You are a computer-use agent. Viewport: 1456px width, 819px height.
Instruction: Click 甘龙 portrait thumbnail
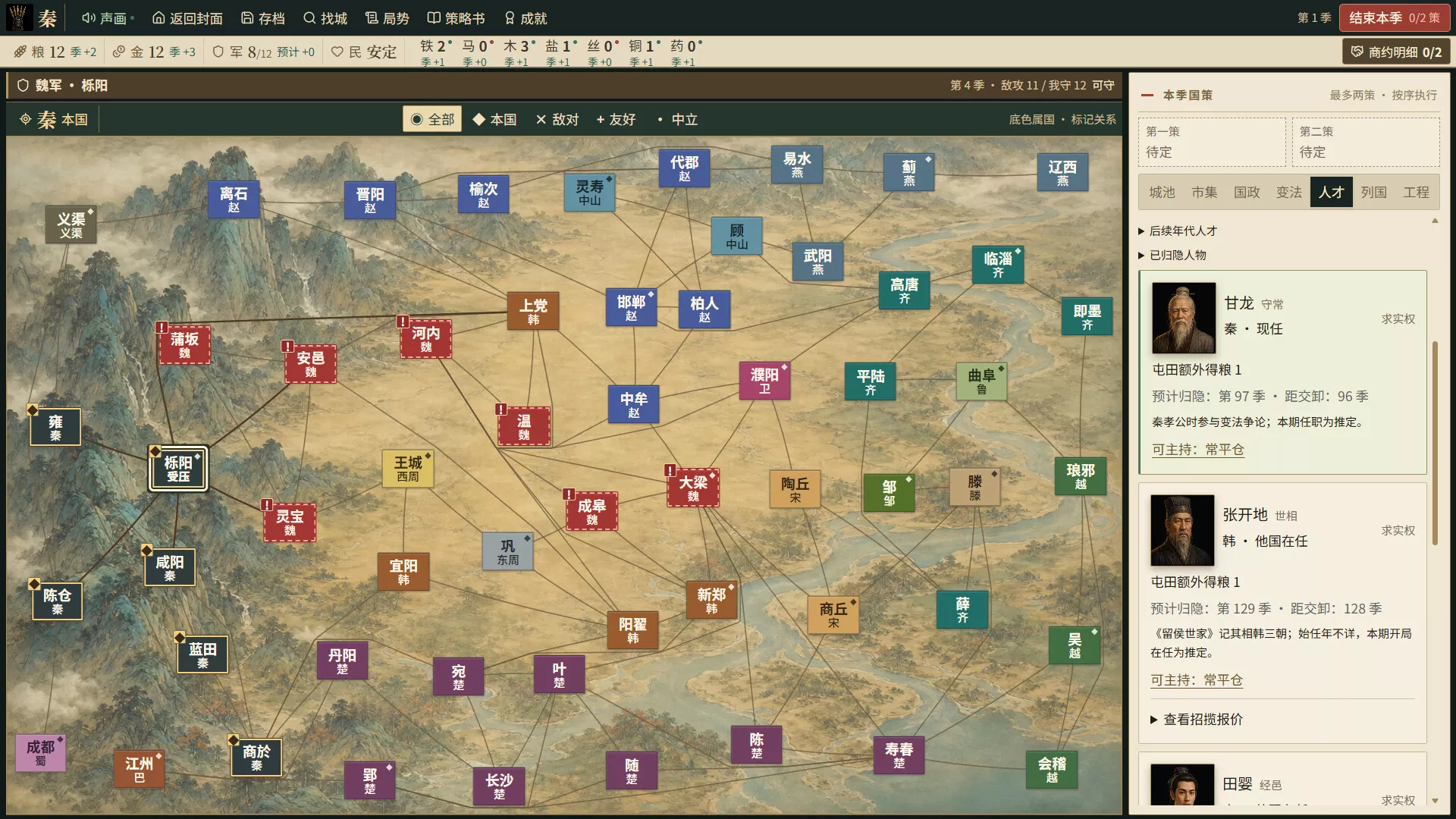coord(1184,318)
